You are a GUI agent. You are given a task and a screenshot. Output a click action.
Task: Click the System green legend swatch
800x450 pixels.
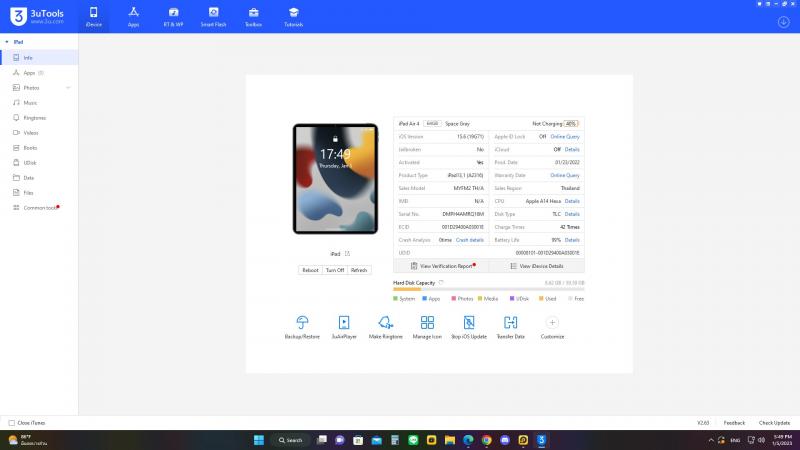395,298
